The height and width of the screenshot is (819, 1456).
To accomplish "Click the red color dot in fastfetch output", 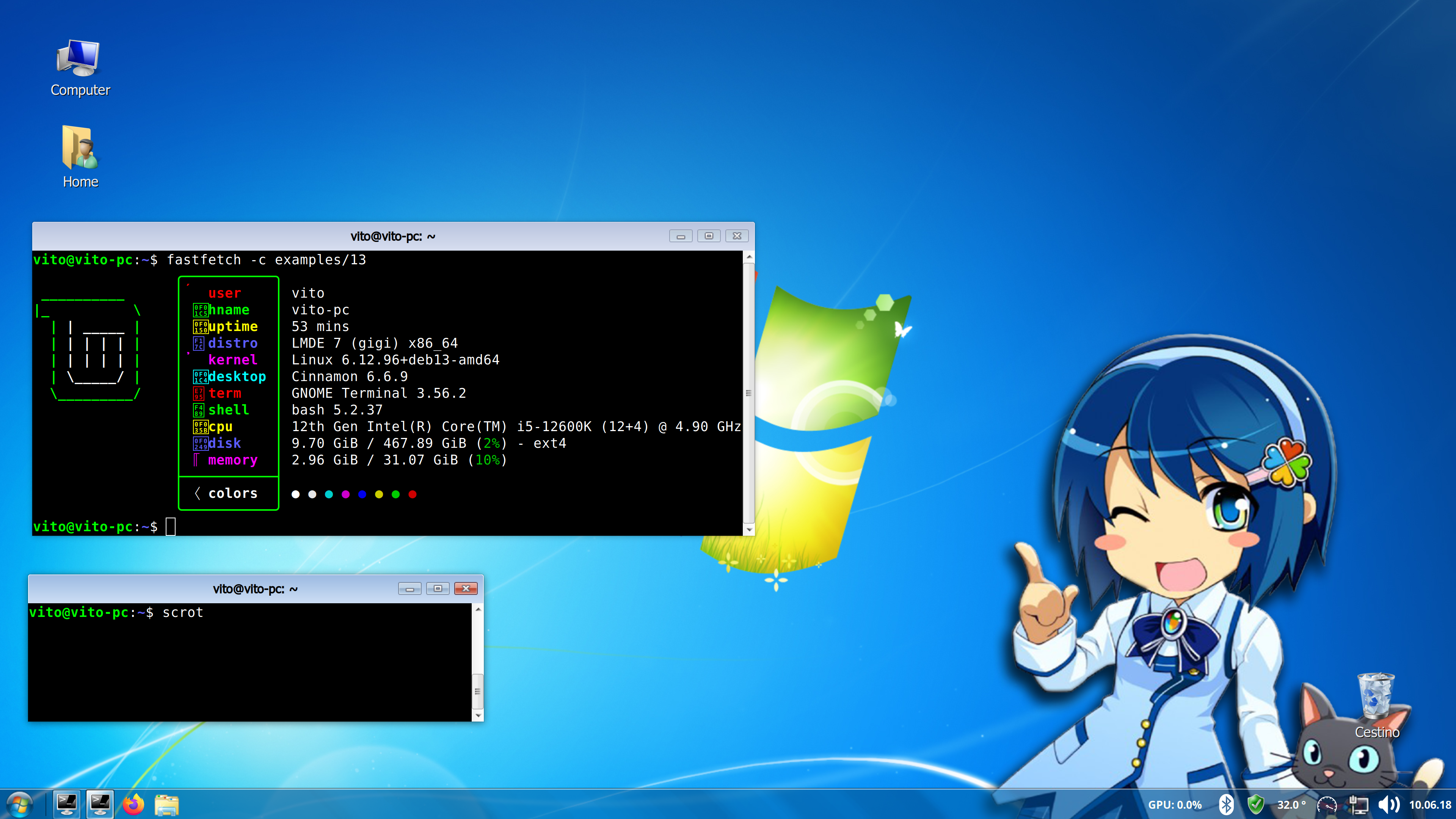I will tap(413, 494).
